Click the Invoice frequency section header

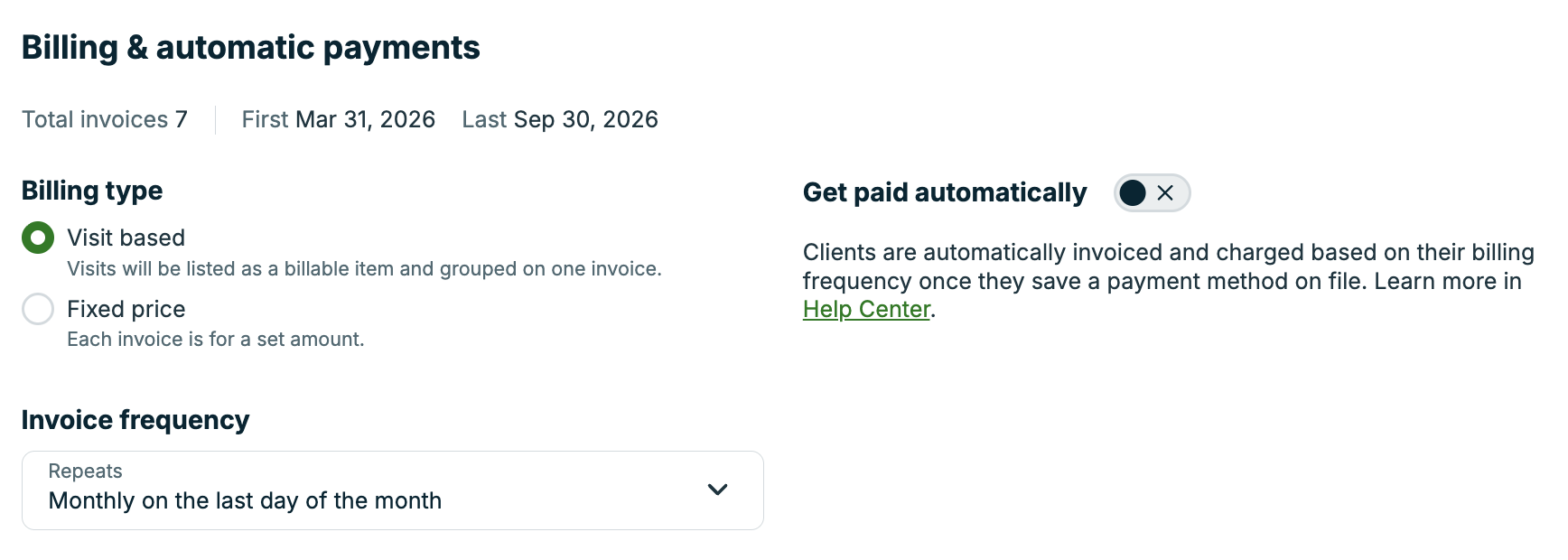click(135, 419)
